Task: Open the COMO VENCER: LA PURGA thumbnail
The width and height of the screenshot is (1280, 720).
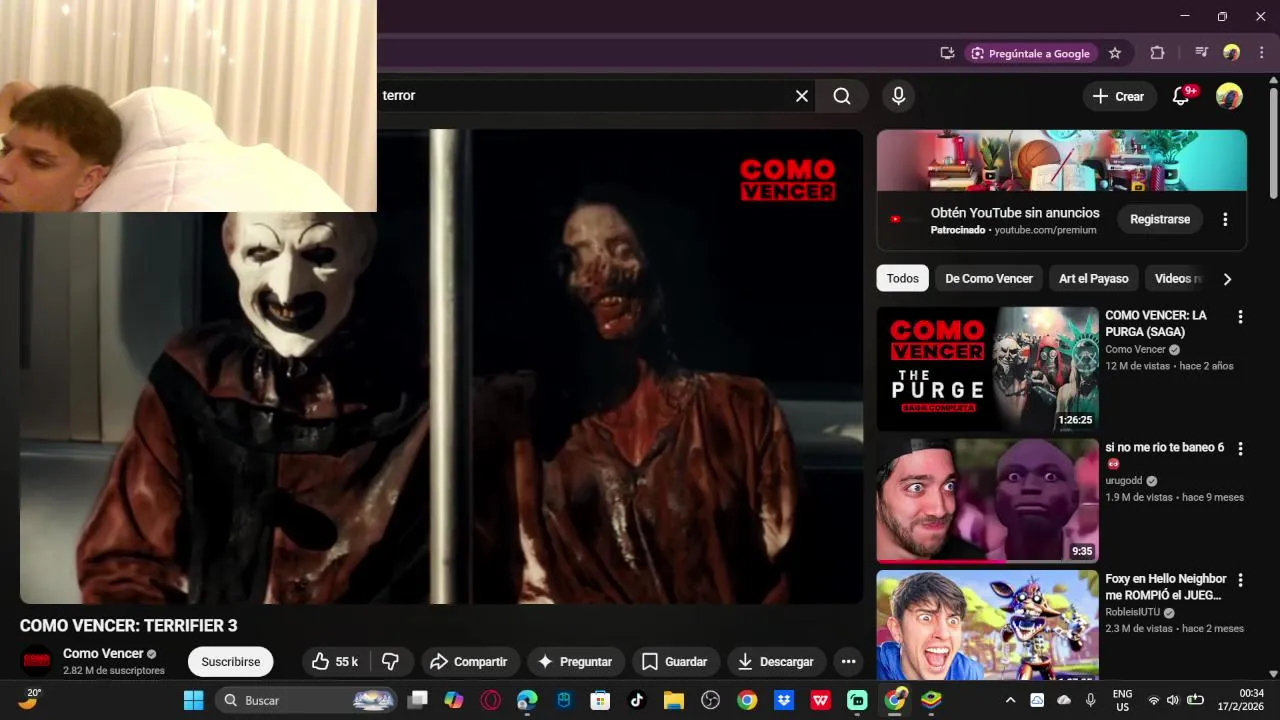Action: (x=988, y=369)
